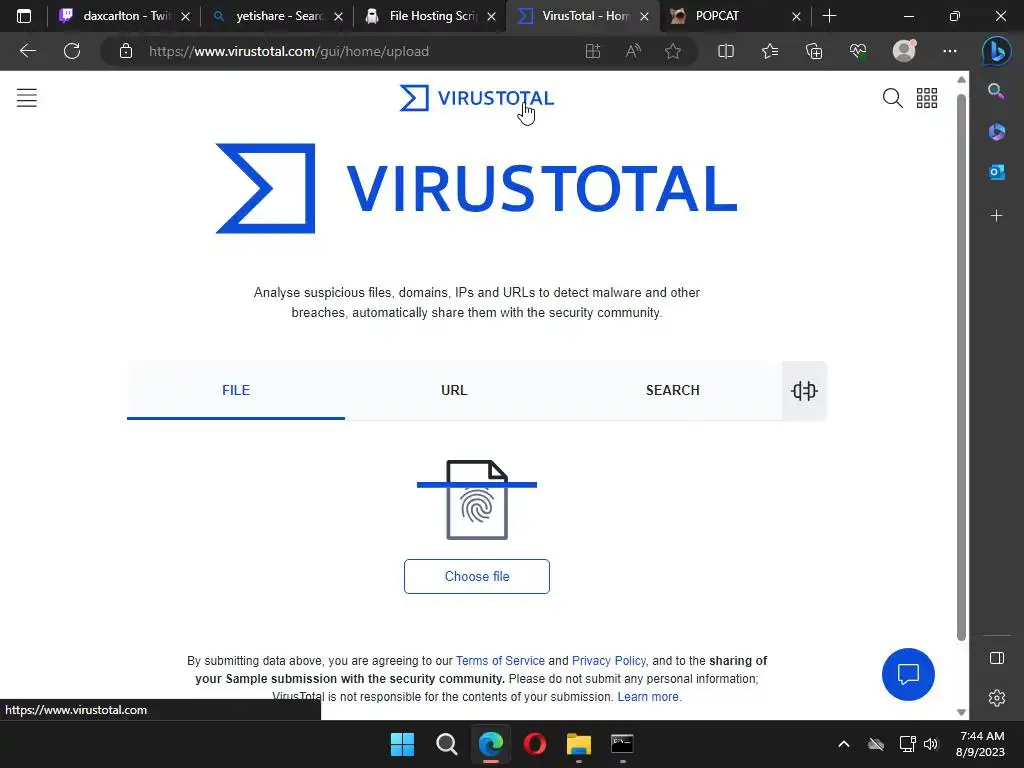Close the POPCAT browser tab
This screenshot has width=1024, height=768.
coord(796,17)
